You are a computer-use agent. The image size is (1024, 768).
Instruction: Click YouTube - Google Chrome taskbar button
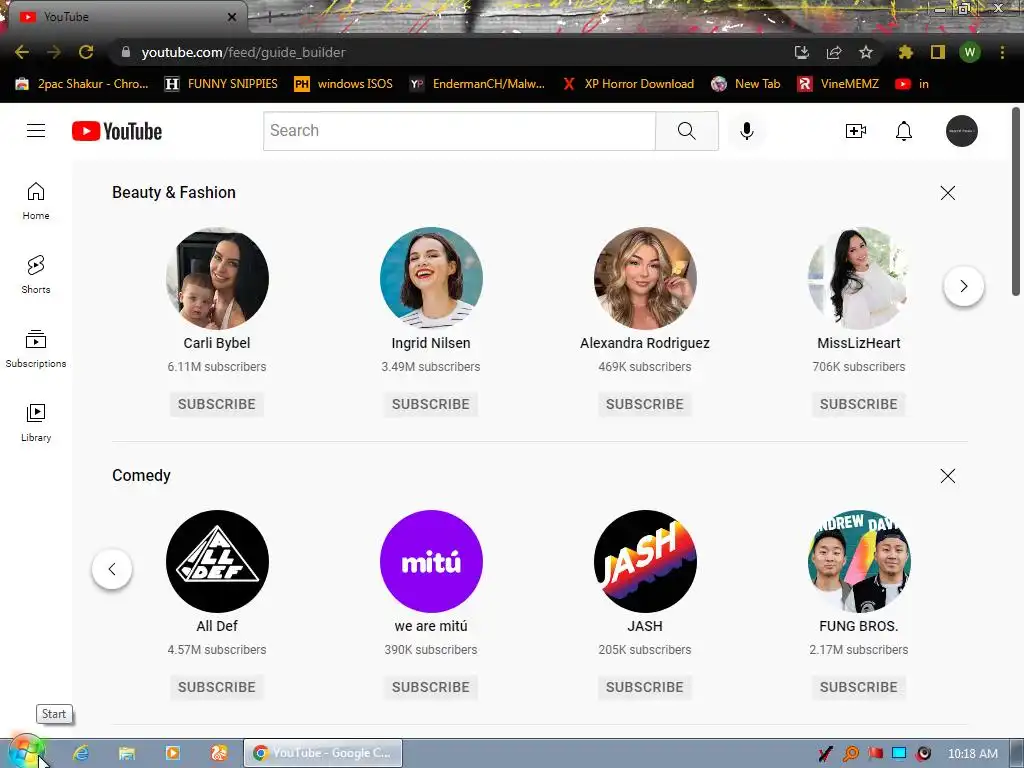323,753
